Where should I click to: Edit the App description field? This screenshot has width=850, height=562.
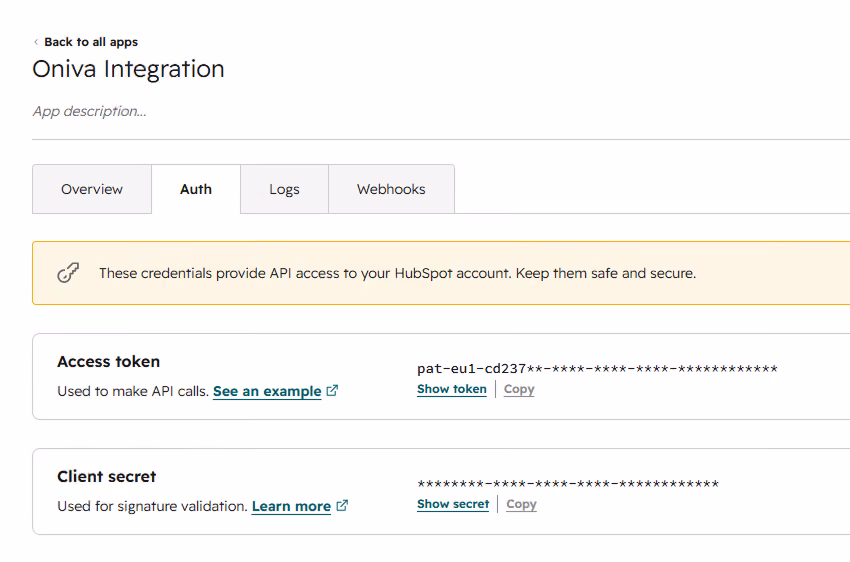click(x=89, y=111)
